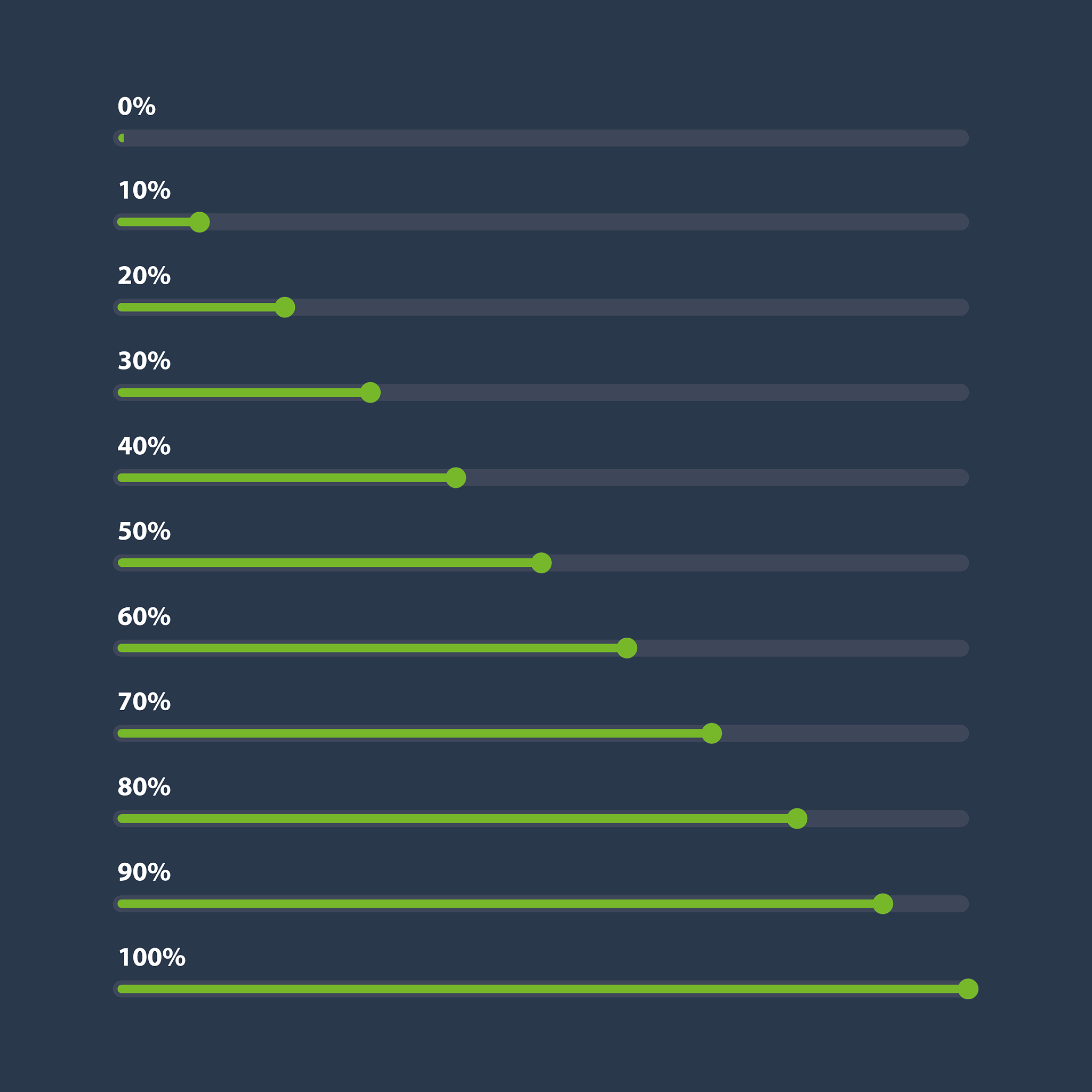Click the 50% slider handle

[542, 563]
